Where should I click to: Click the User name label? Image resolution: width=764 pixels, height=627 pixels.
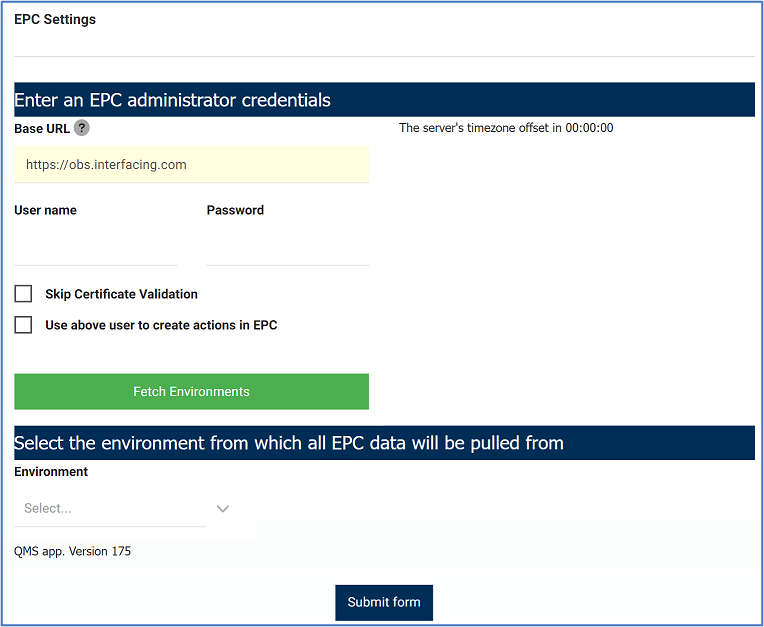pos(45,210)
